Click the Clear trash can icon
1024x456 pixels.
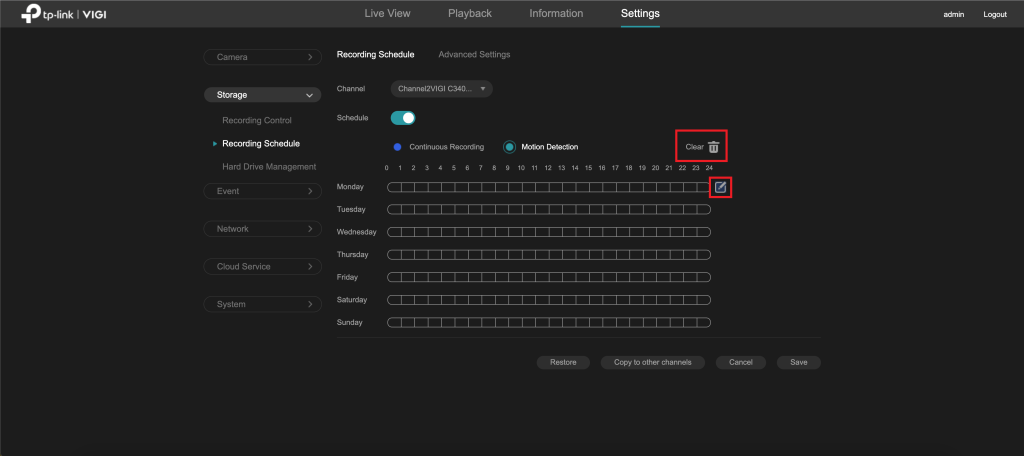[713, 147]
